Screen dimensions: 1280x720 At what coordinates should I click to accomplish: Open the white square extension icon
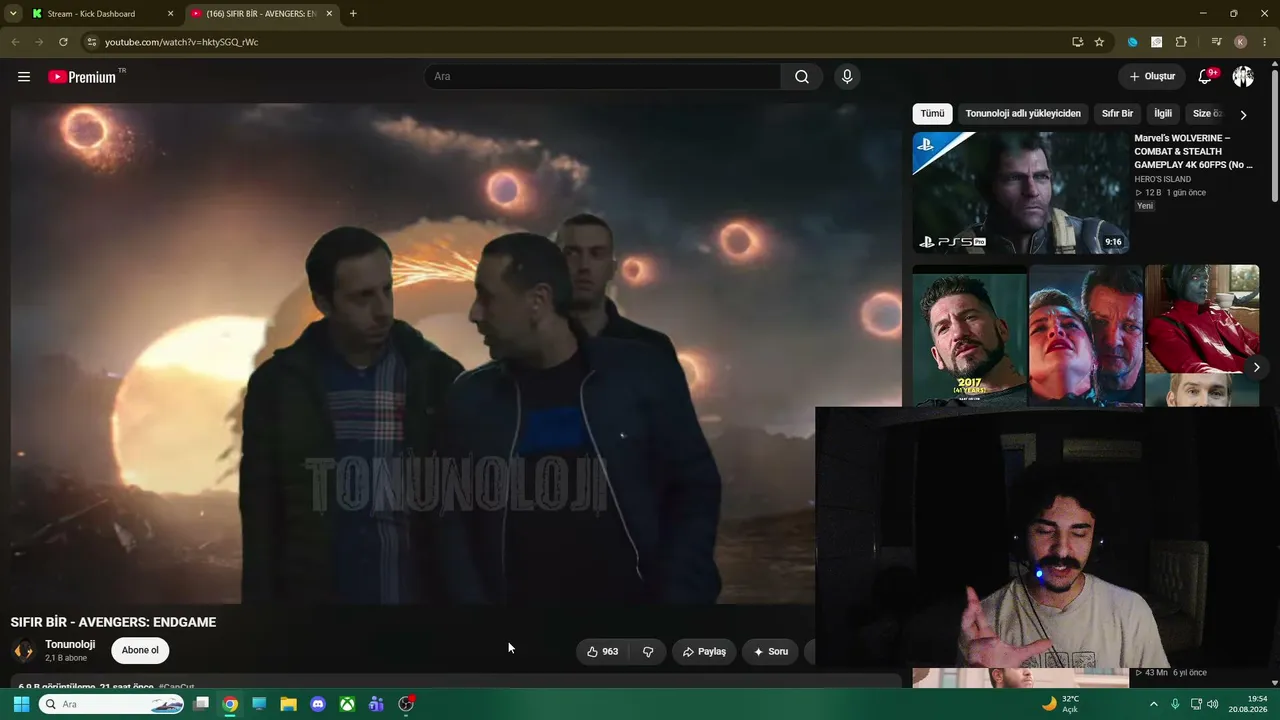1157,42
